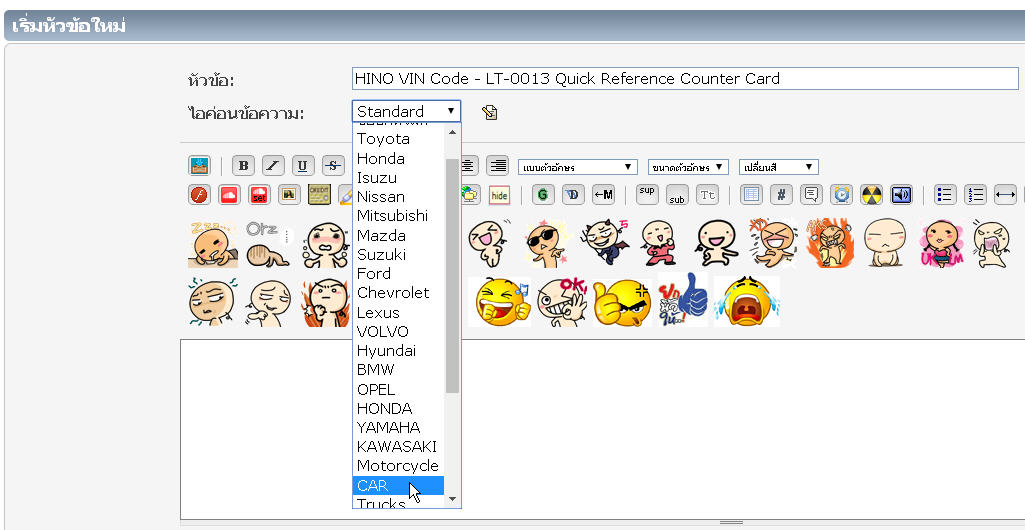Open the font face dropdown
The width and height of the screenshot is (1025, 530).
click(577, 167)
